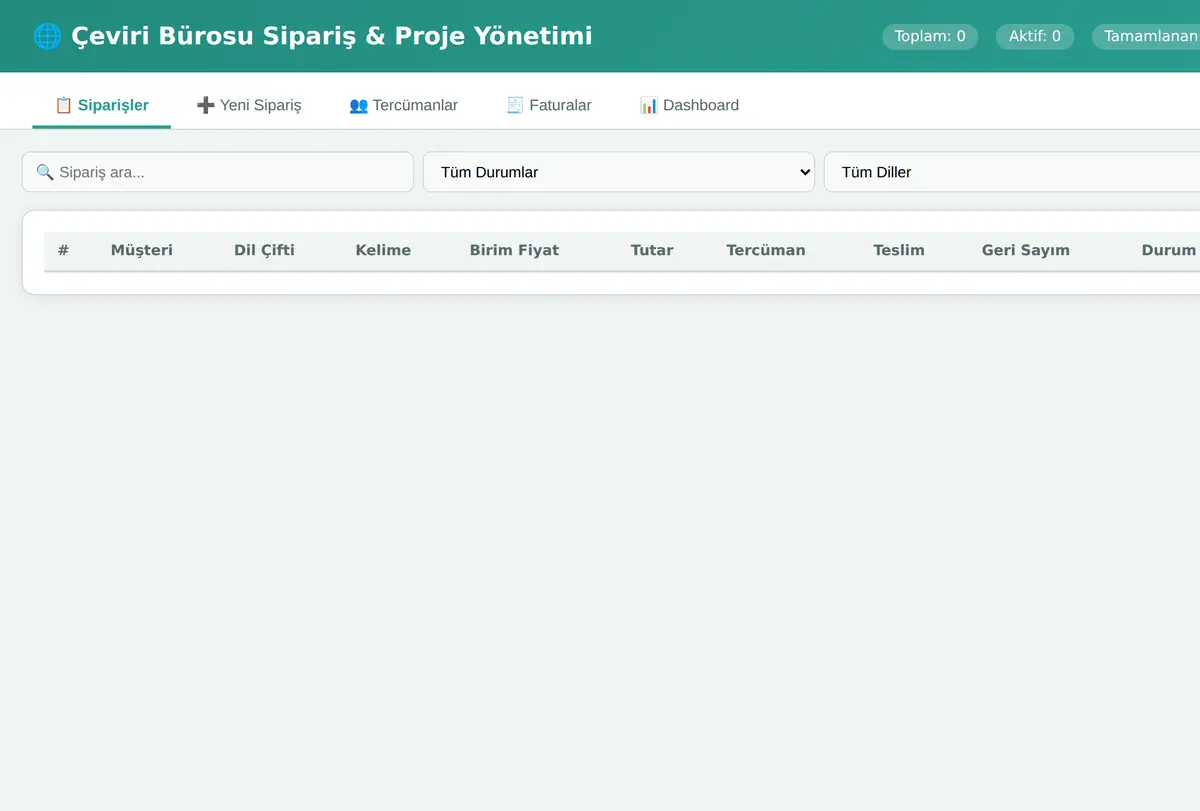Click the Tercüman column header
Image resolution: width=1200 pixels, height=811 pixels.
pos(766,250)
